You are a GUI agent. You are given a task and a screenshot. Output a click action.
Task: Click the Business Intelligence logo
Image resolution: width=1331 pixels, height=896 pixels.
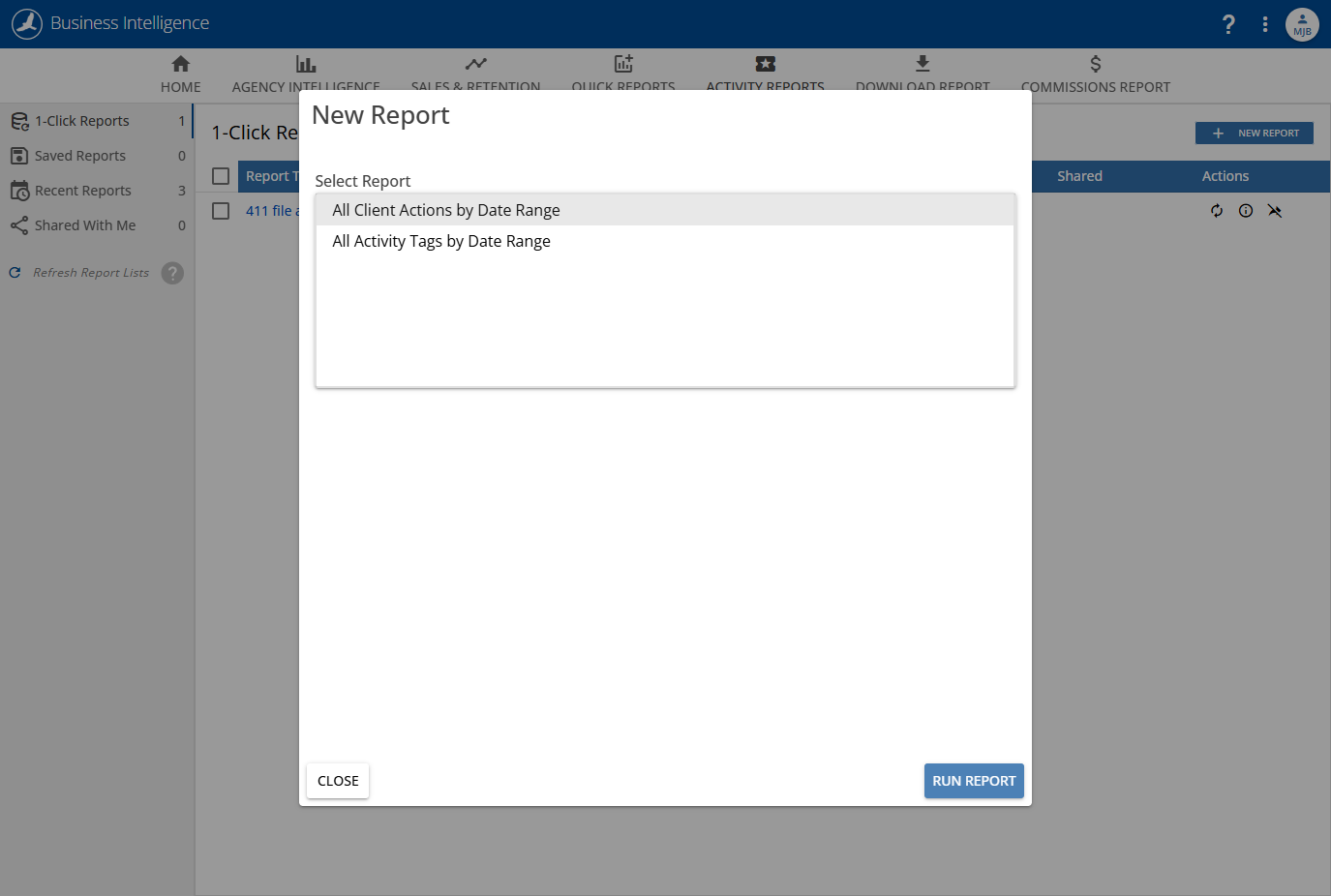pos(27,23)
